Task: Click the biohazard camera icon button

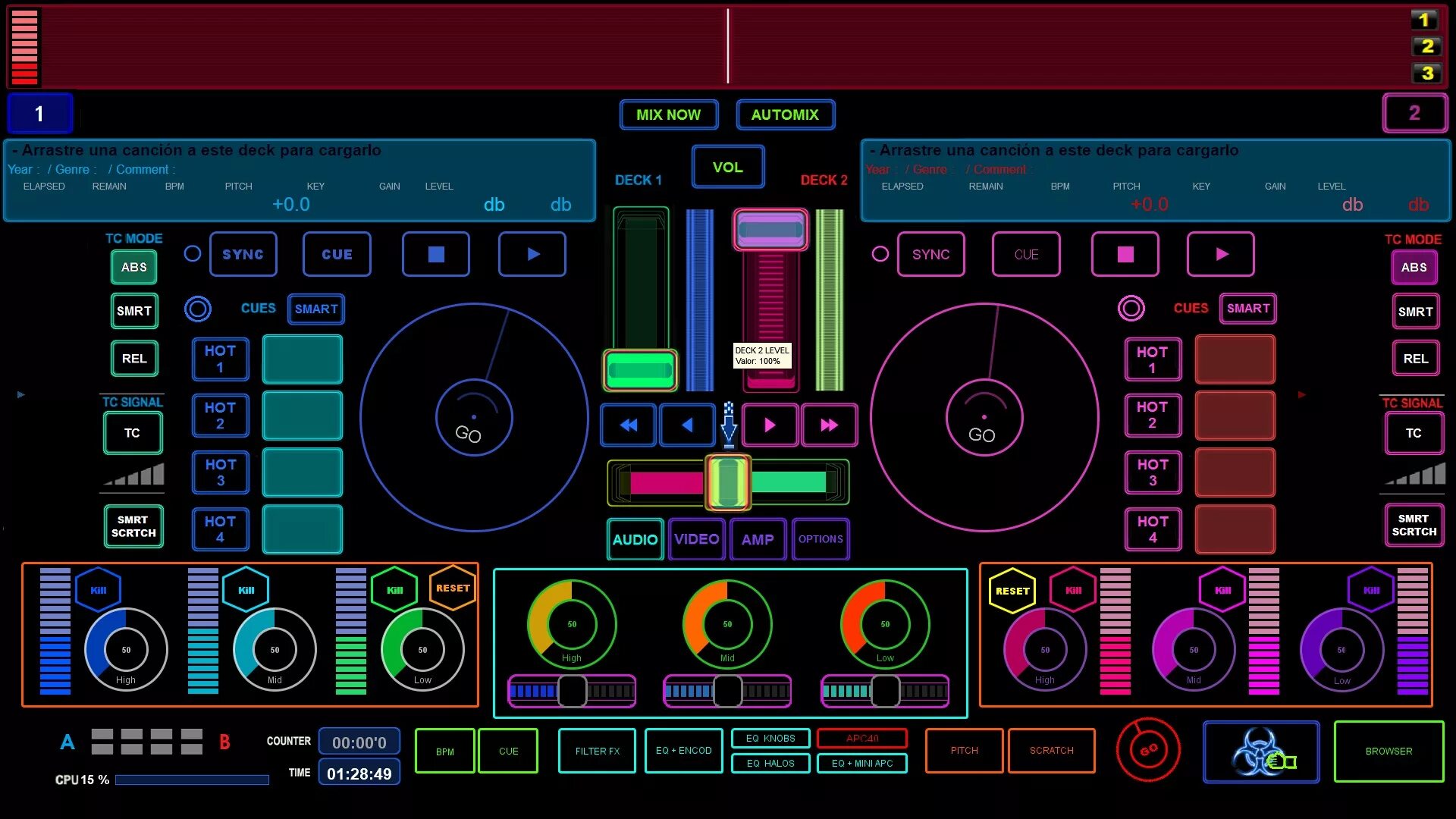Action: (1260, 752)
